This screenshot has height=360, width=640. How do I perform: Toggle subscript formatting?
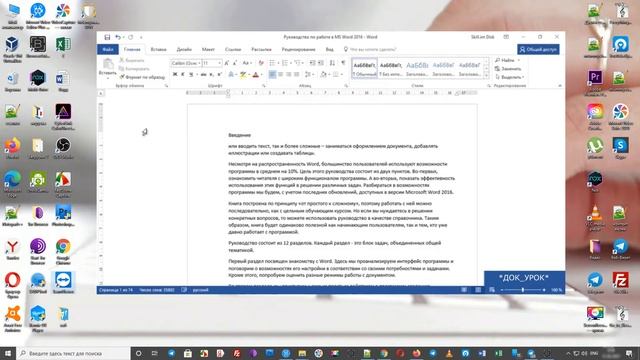(x=211, y=74)
